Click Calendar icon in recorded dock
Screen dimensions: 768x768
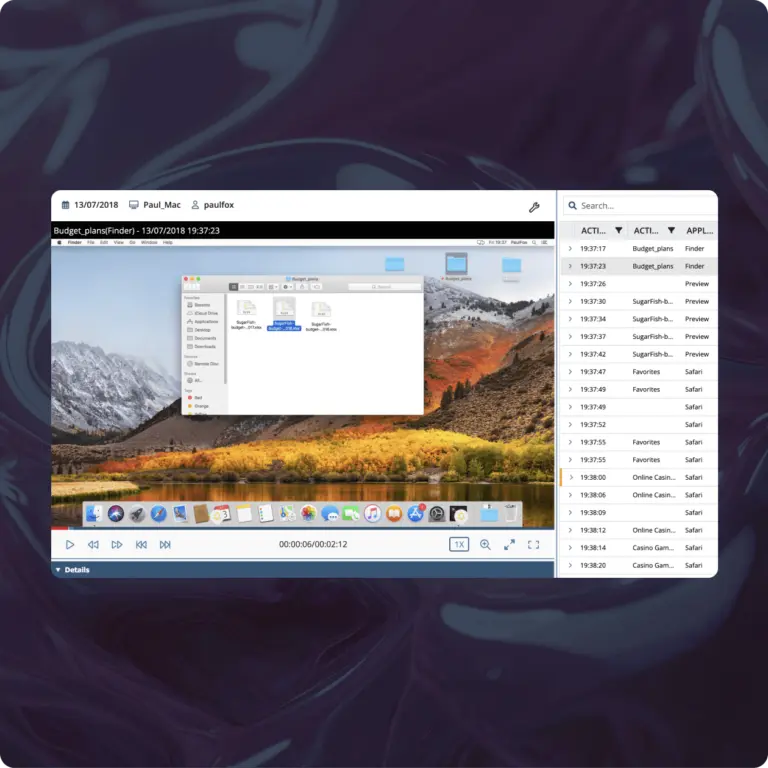point(222,514)
